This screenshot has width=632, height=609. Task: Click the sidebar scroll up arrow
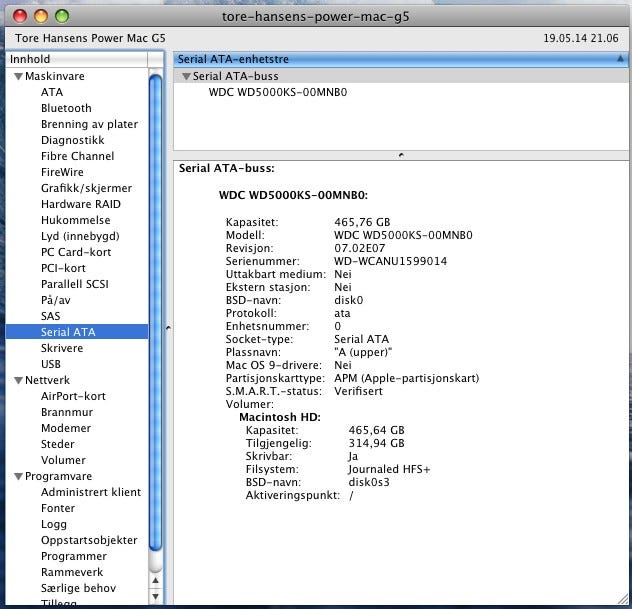click(156, 581)
